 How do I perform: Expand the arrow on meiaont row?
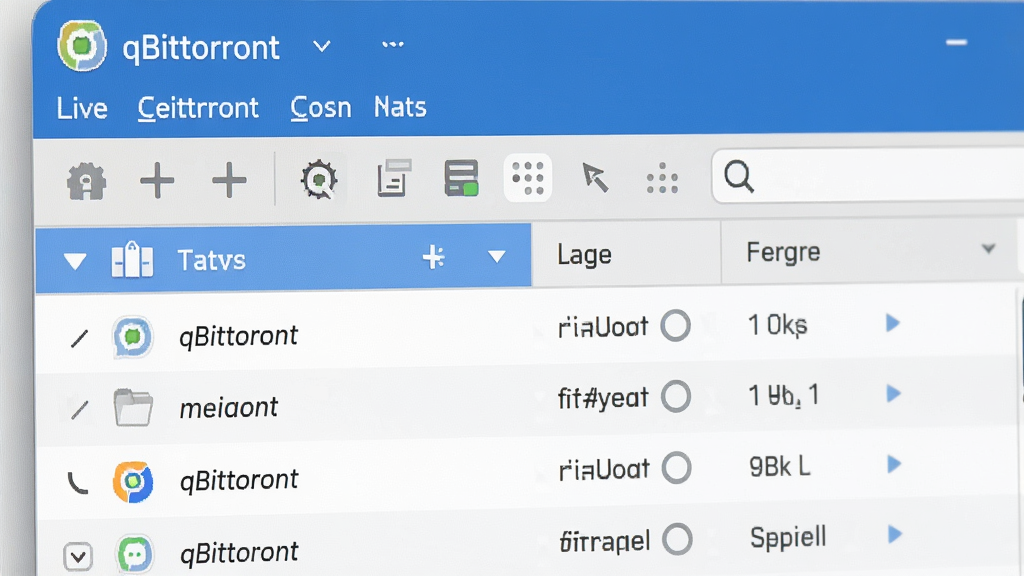pyautogui.click(x=893, y=393)
